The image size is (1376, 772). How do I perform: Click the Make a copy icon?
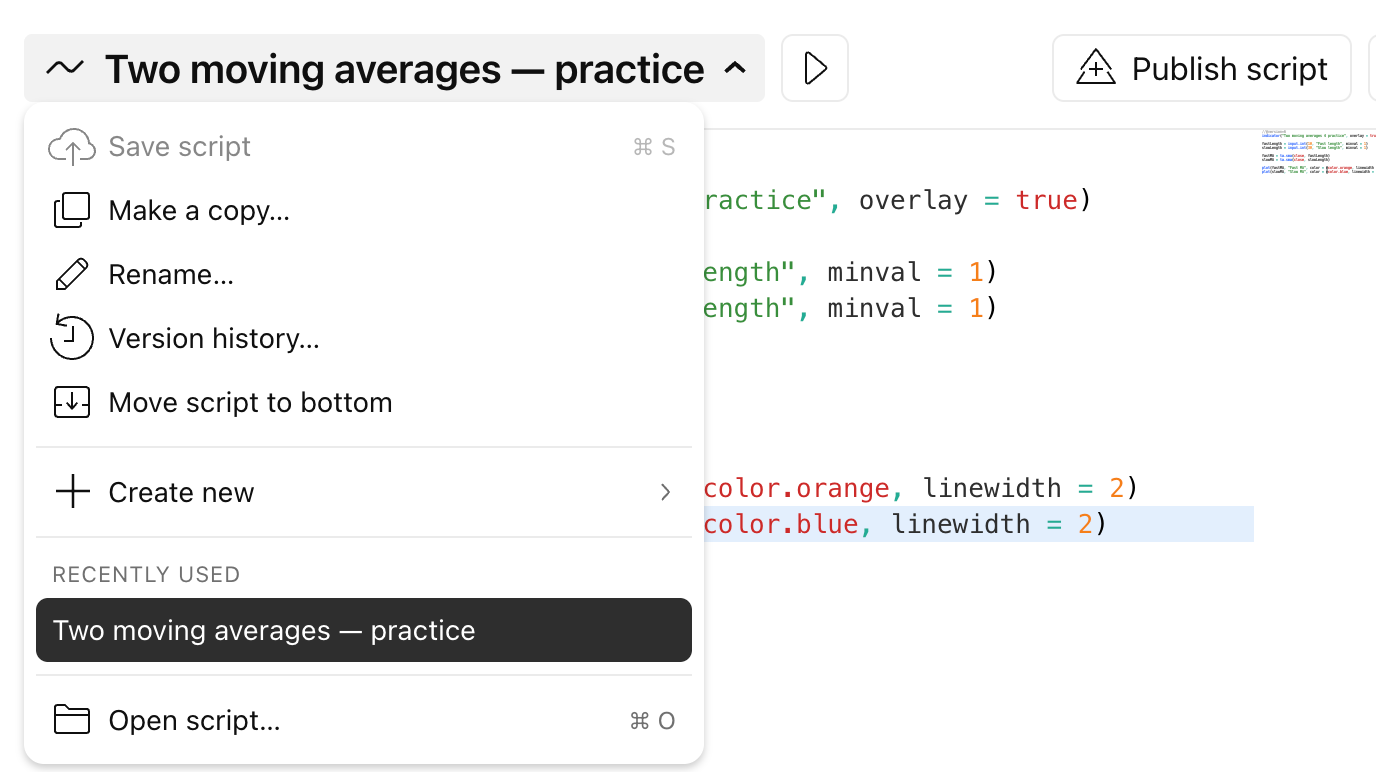[x=72, y=211]
